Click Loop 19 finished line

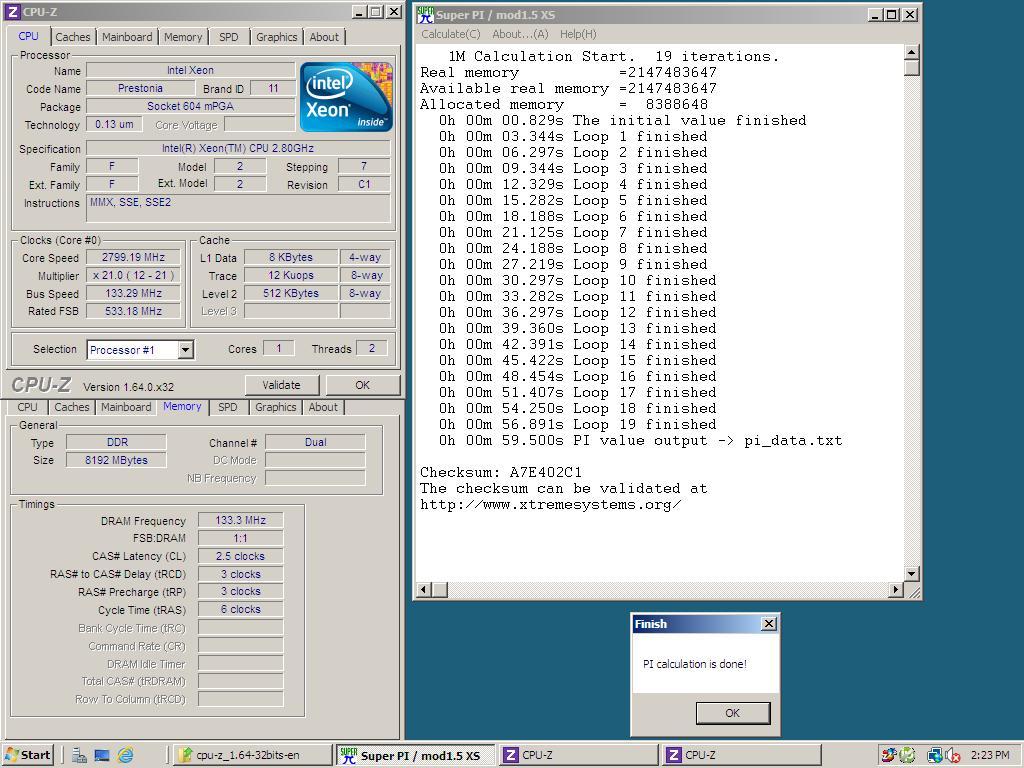(577, 424)
